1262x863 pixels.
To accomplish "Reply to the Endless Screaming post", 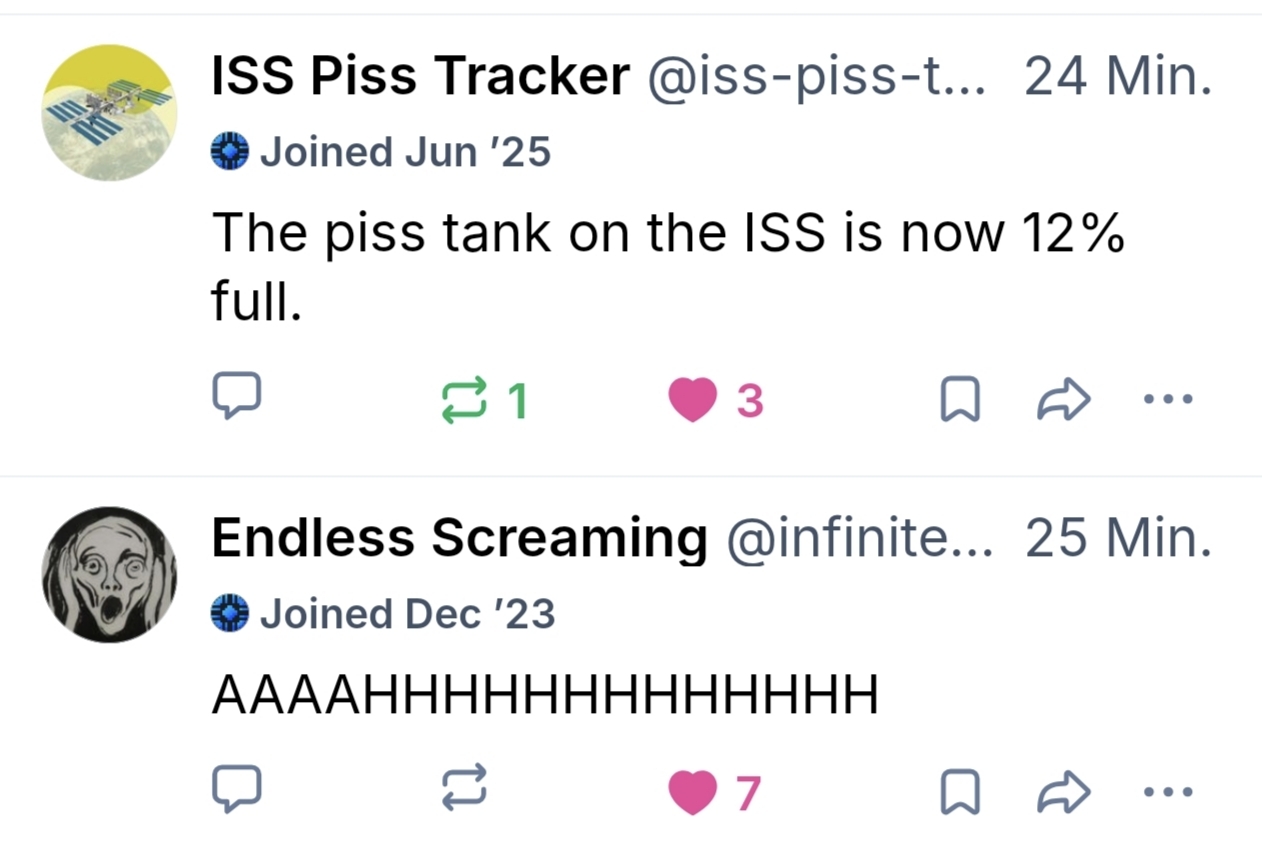I will tap(237, 789).
